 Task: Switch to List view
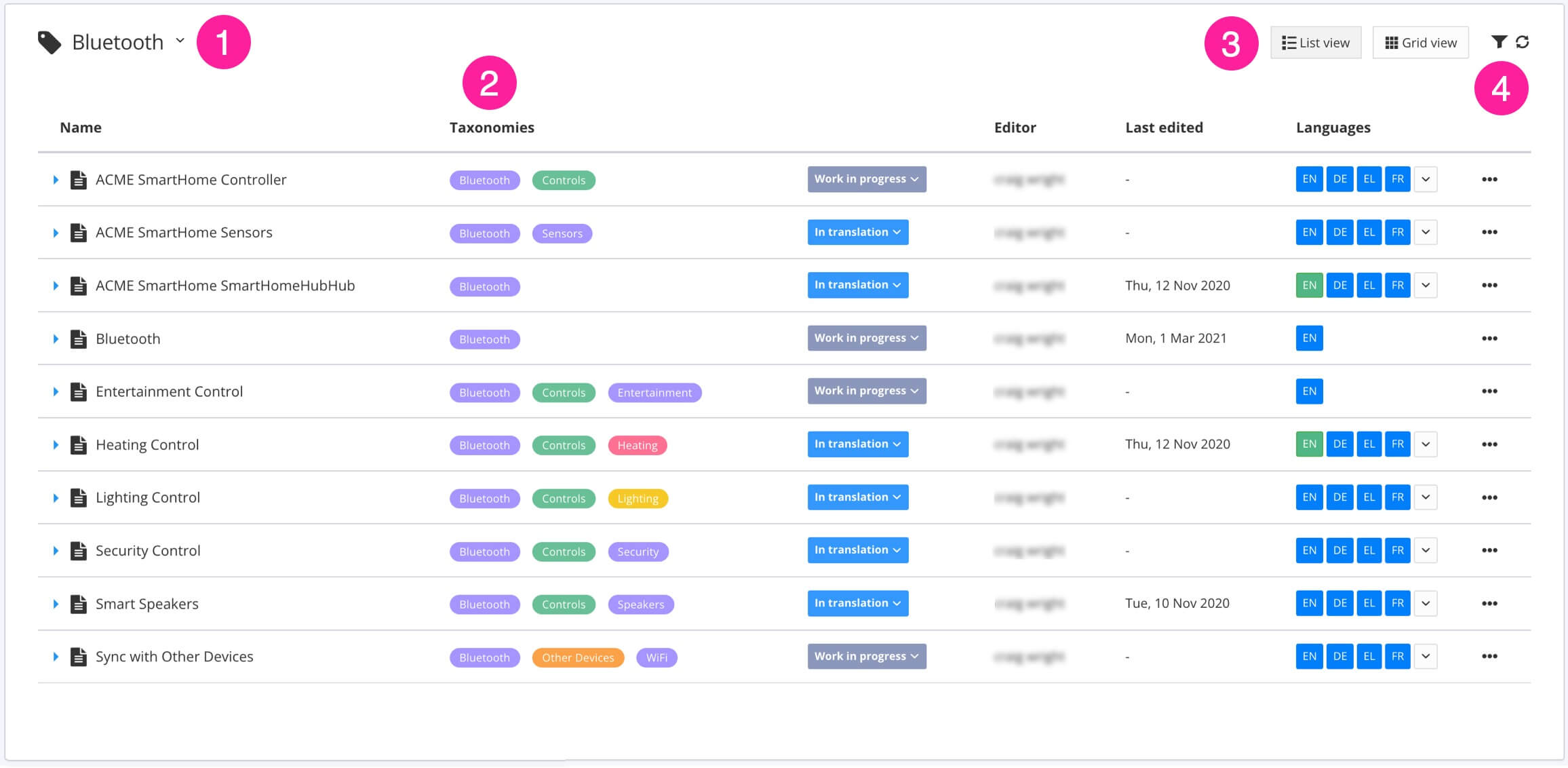(x=1315, y=41)
